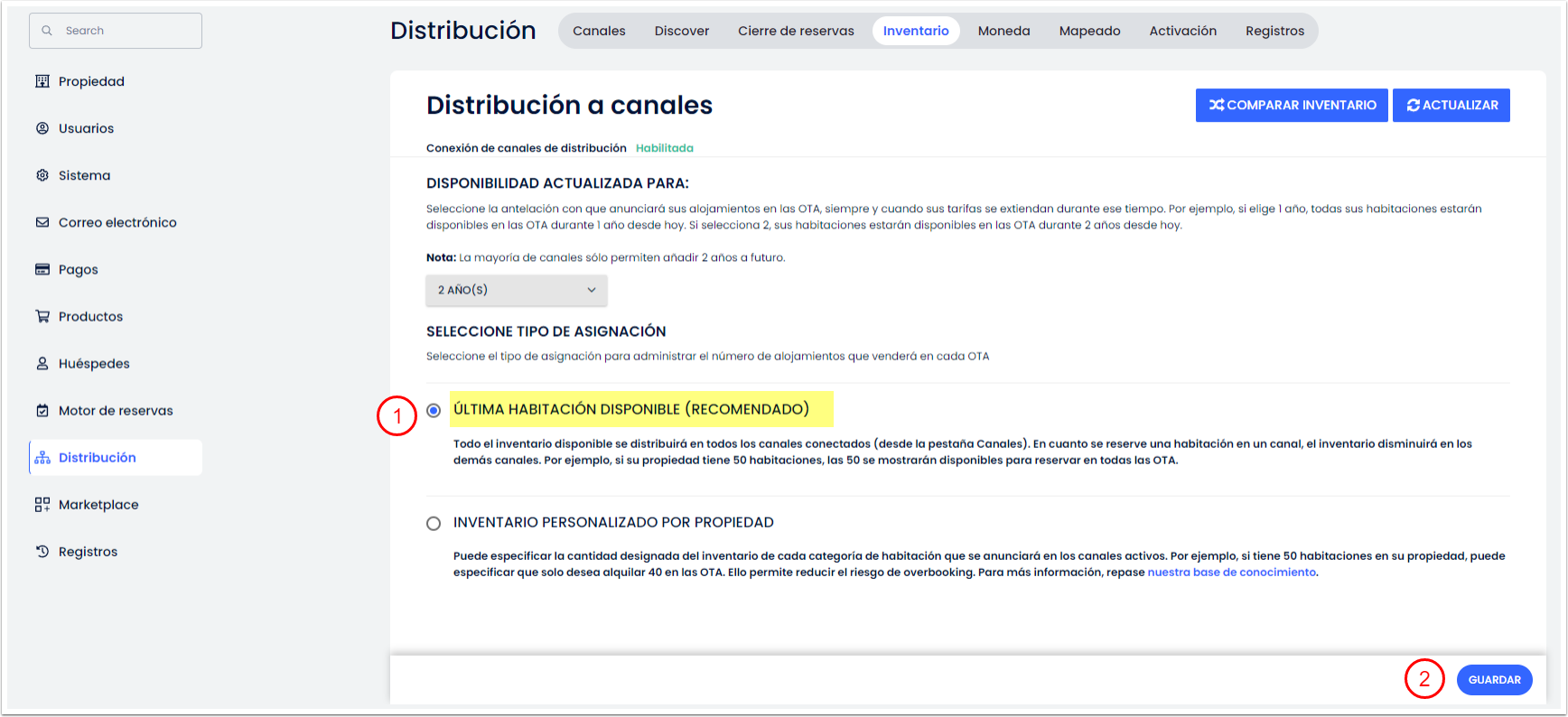Click the Pagos credit card icon
The height and width of the screenshot is (717, 1568).
[42, 269]
